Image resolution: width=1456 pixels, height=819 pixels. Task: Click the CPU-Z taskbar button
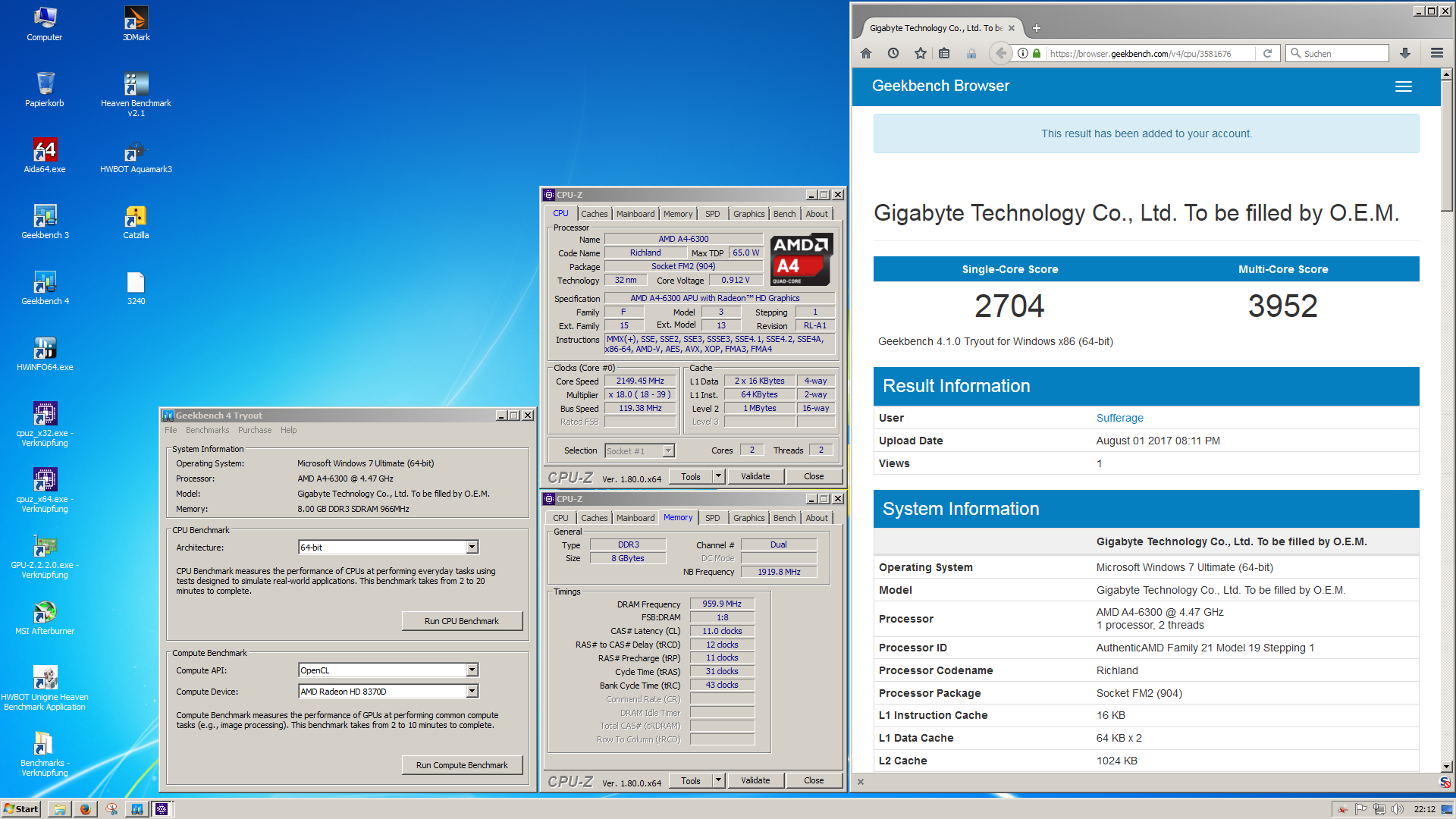coord(162,808)
